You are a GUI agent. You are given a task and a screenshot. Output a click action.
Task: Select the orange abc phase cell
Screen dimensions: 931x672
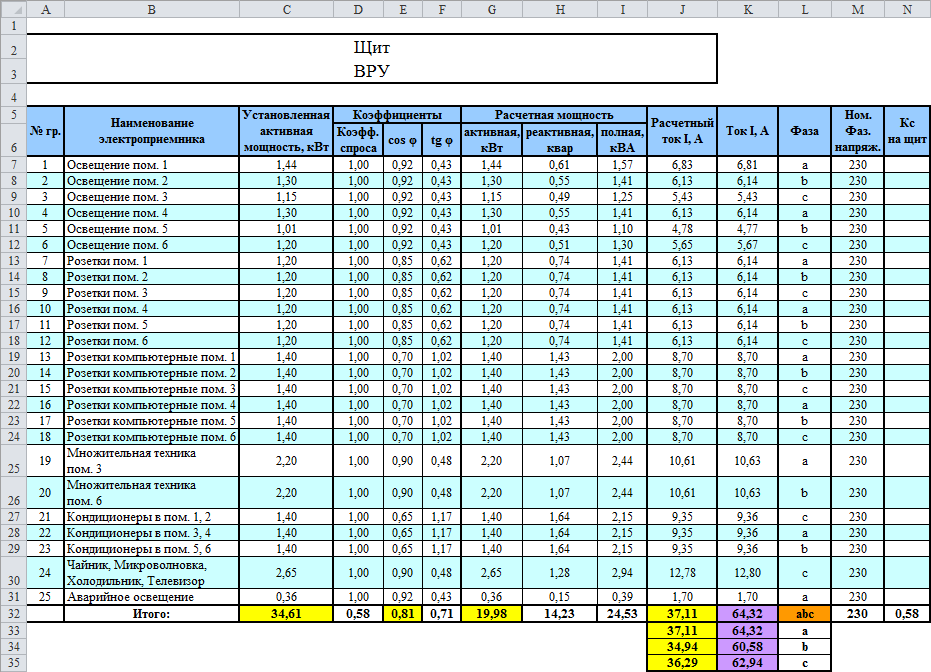804,613
